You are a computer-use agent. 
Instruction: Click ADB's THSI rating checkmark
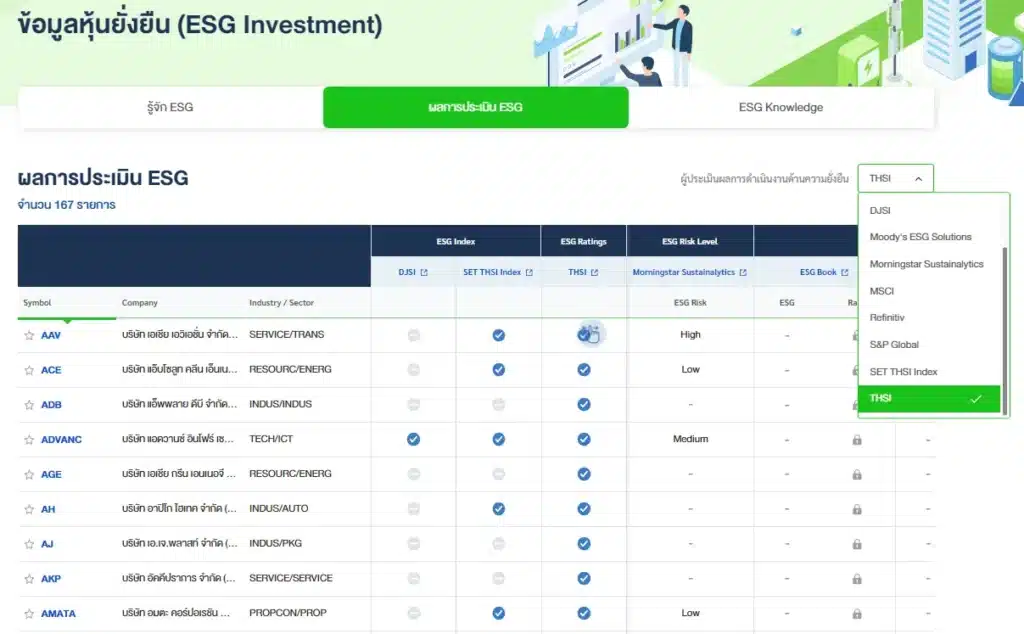point(584,405)
